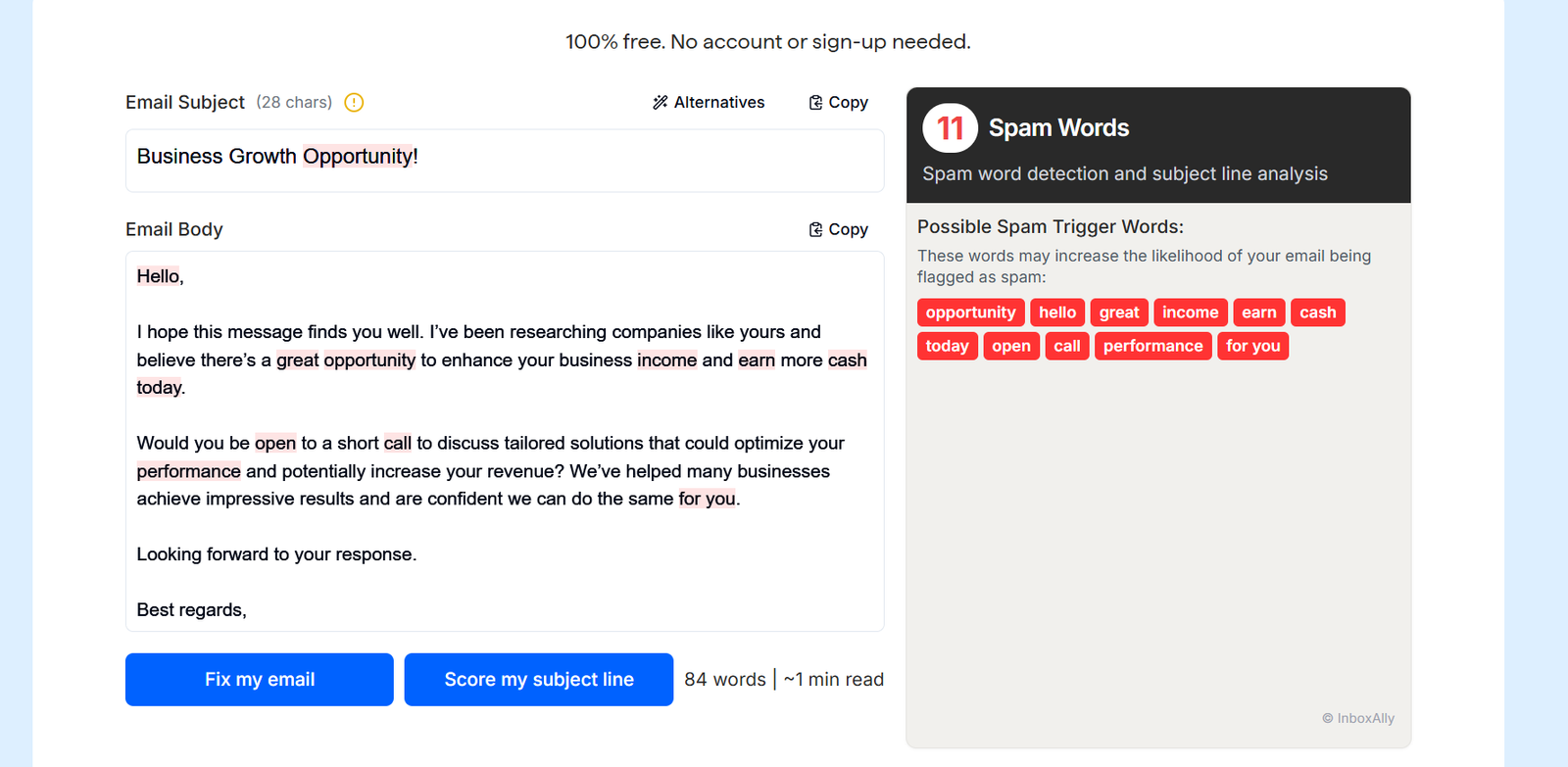Viewport: 1568px width, 767px height.
Task: Click into the Email Subject field
Action: (x=505, y=161)
